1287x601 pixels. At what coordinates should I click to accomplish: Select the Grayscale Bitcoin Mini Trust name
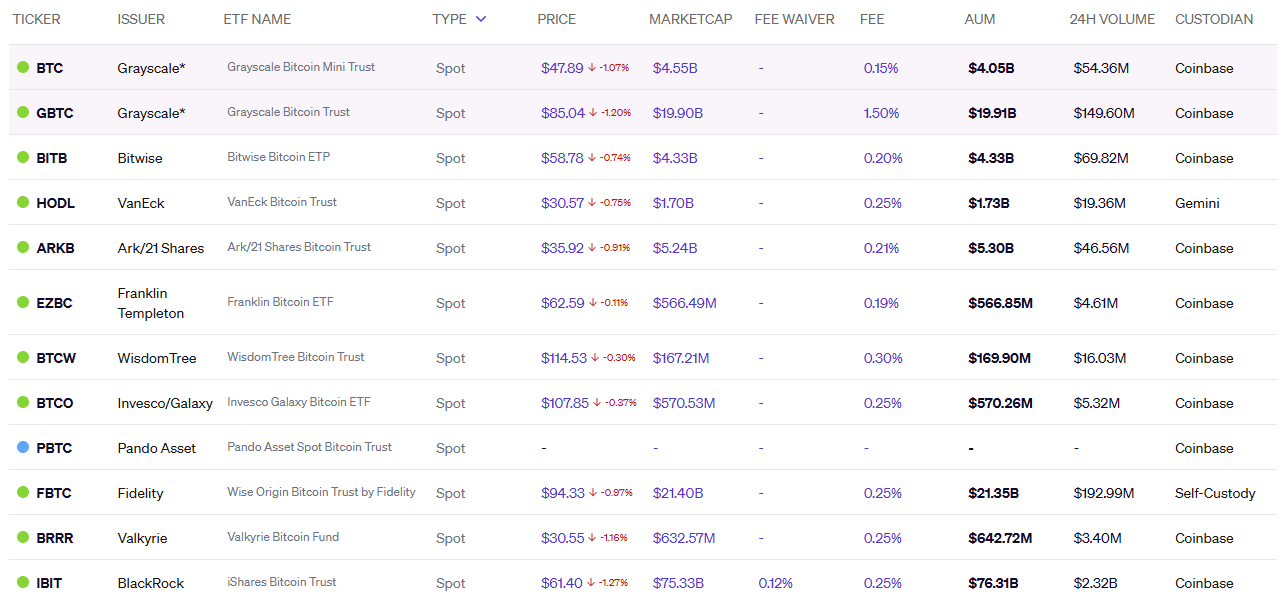(301, 67)
